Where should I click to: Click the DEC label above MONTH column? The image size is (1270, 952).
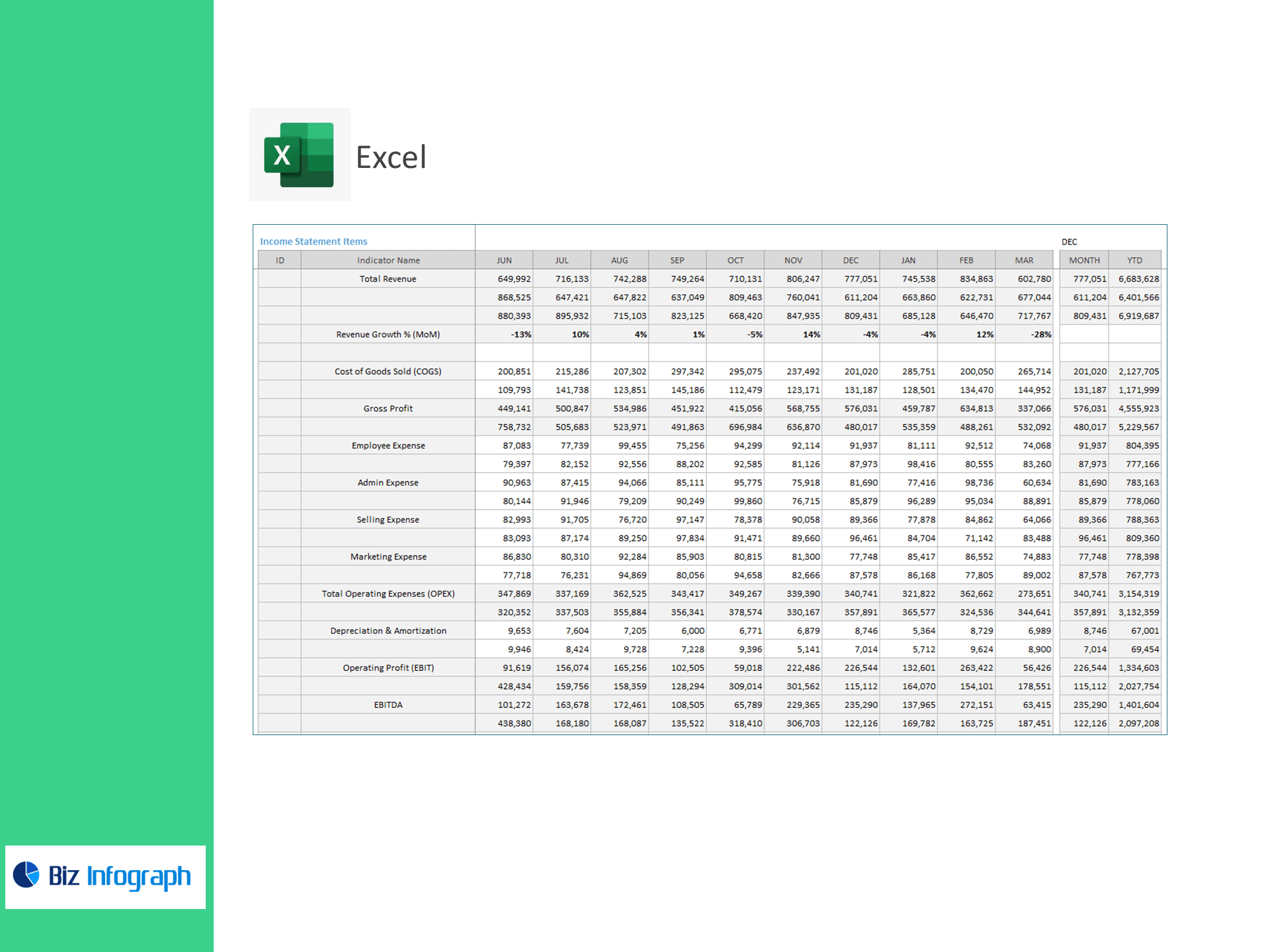[1070, 242]
